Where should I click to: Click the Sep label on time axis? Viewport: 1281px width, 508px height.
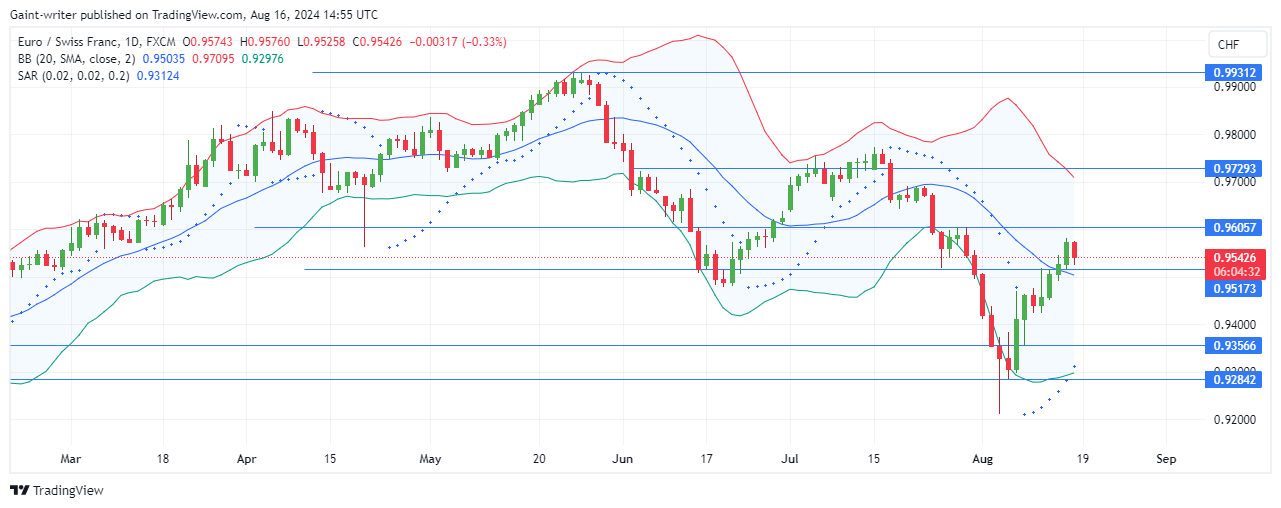[x=1166, y=459]
